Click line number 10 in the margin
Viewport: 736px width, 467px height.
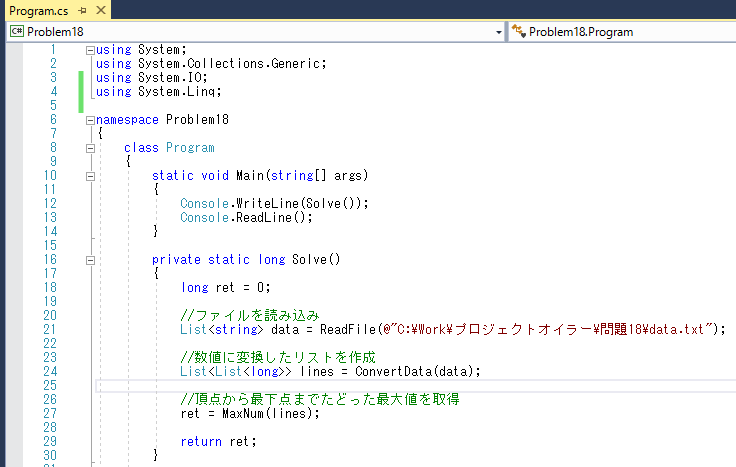(x=50, y=176)
